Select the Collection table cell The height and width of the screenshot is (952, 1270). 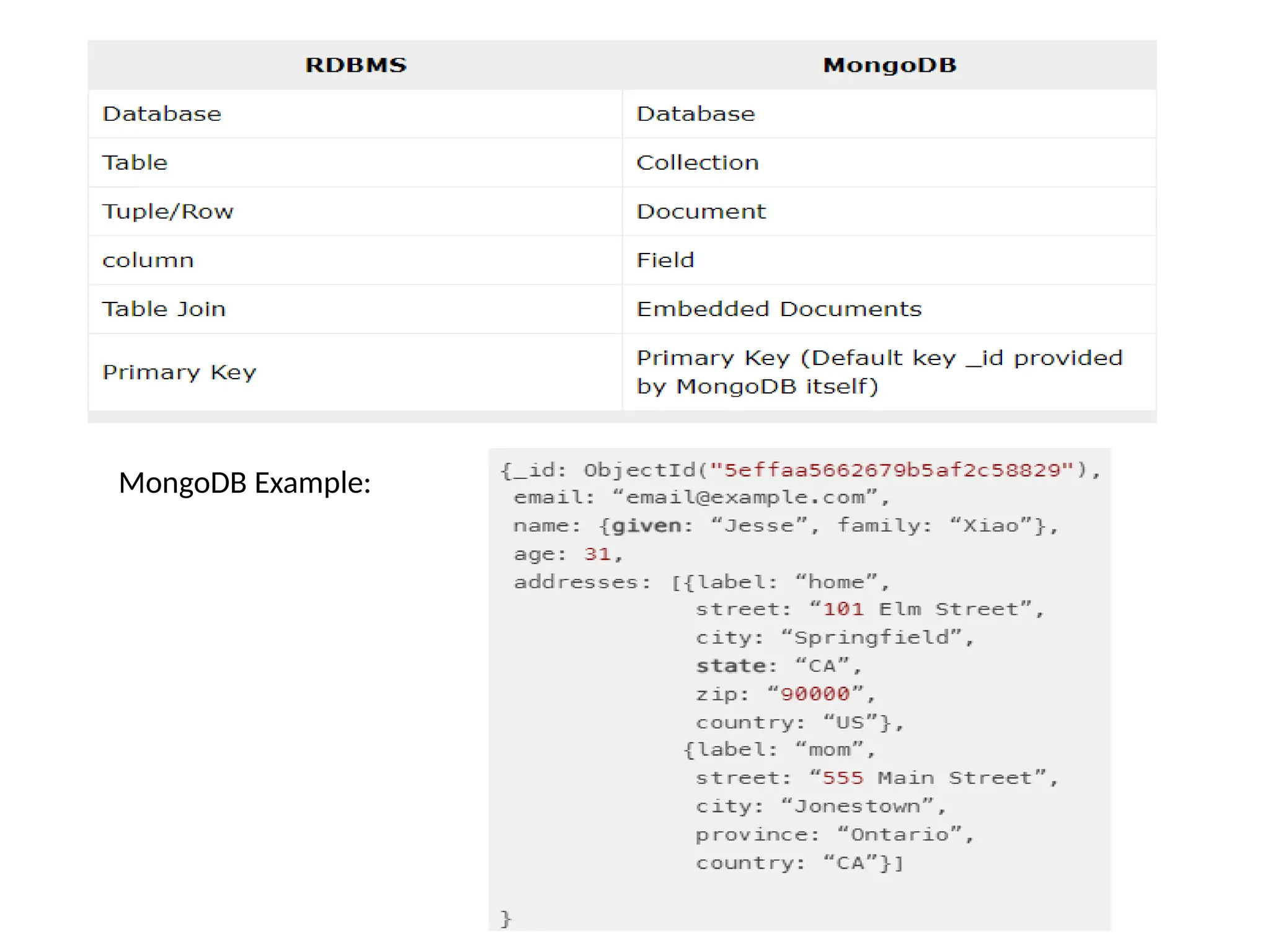pos(697,163)
